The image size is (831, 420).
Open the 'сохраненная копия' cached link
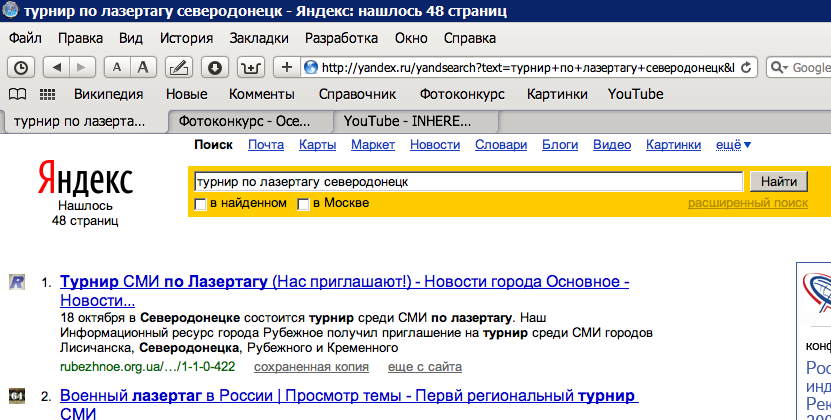[x=311, y=367]
